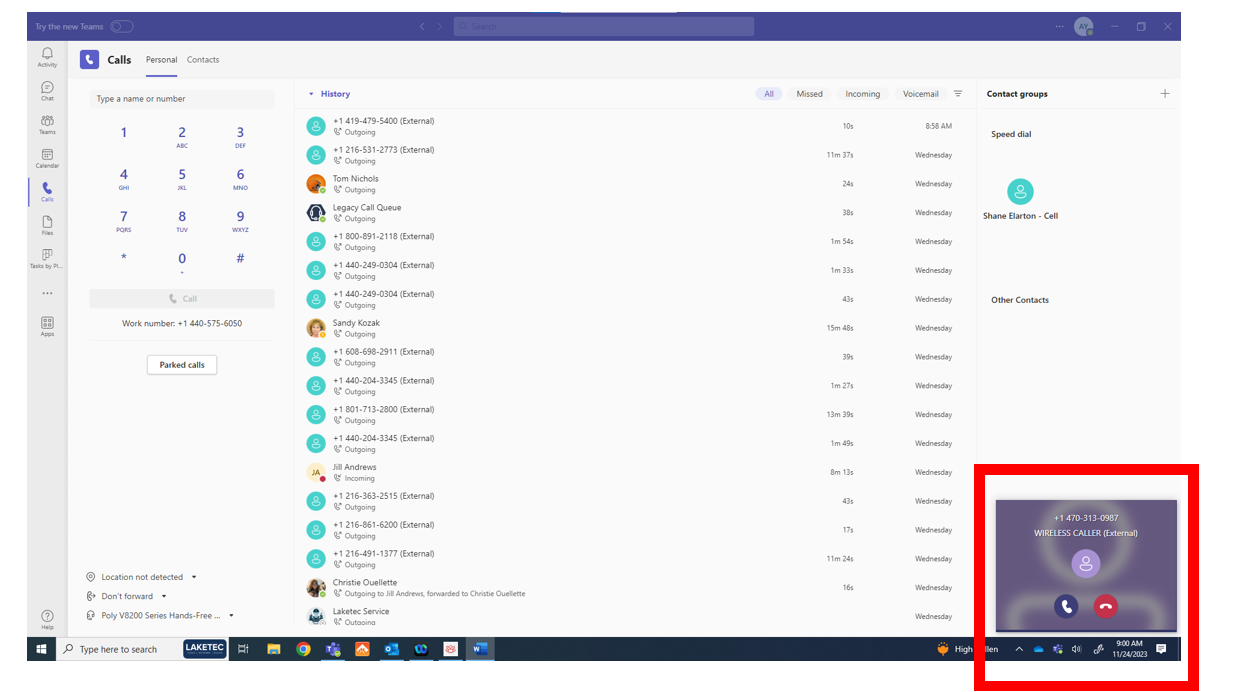Dial the 9 WXYZ key
The image size is (1237, 692).
pos(240,220)
